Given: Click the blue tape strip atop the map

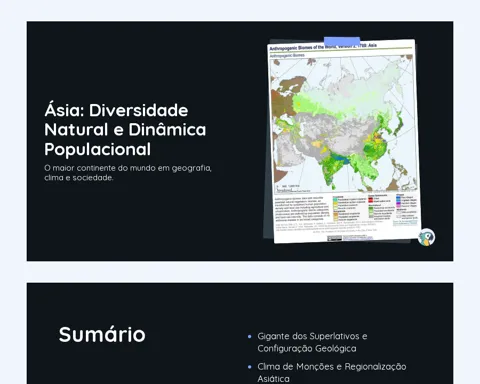Looking at the screenshot, I should [x=342, y=41].
